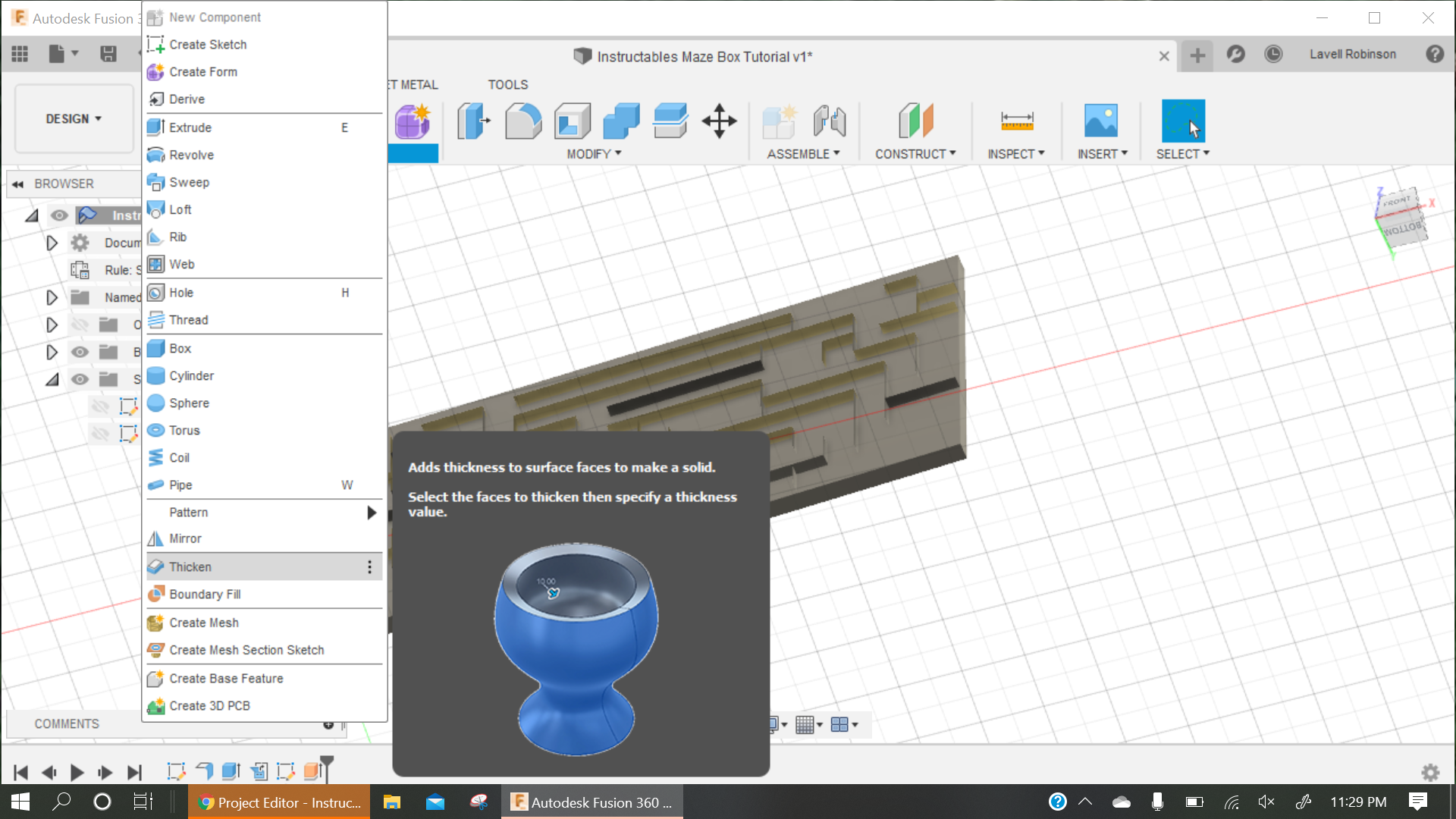Jump to timeline end
The image size is (1456, 819).
pyautogui.click(x=134, y=772)
